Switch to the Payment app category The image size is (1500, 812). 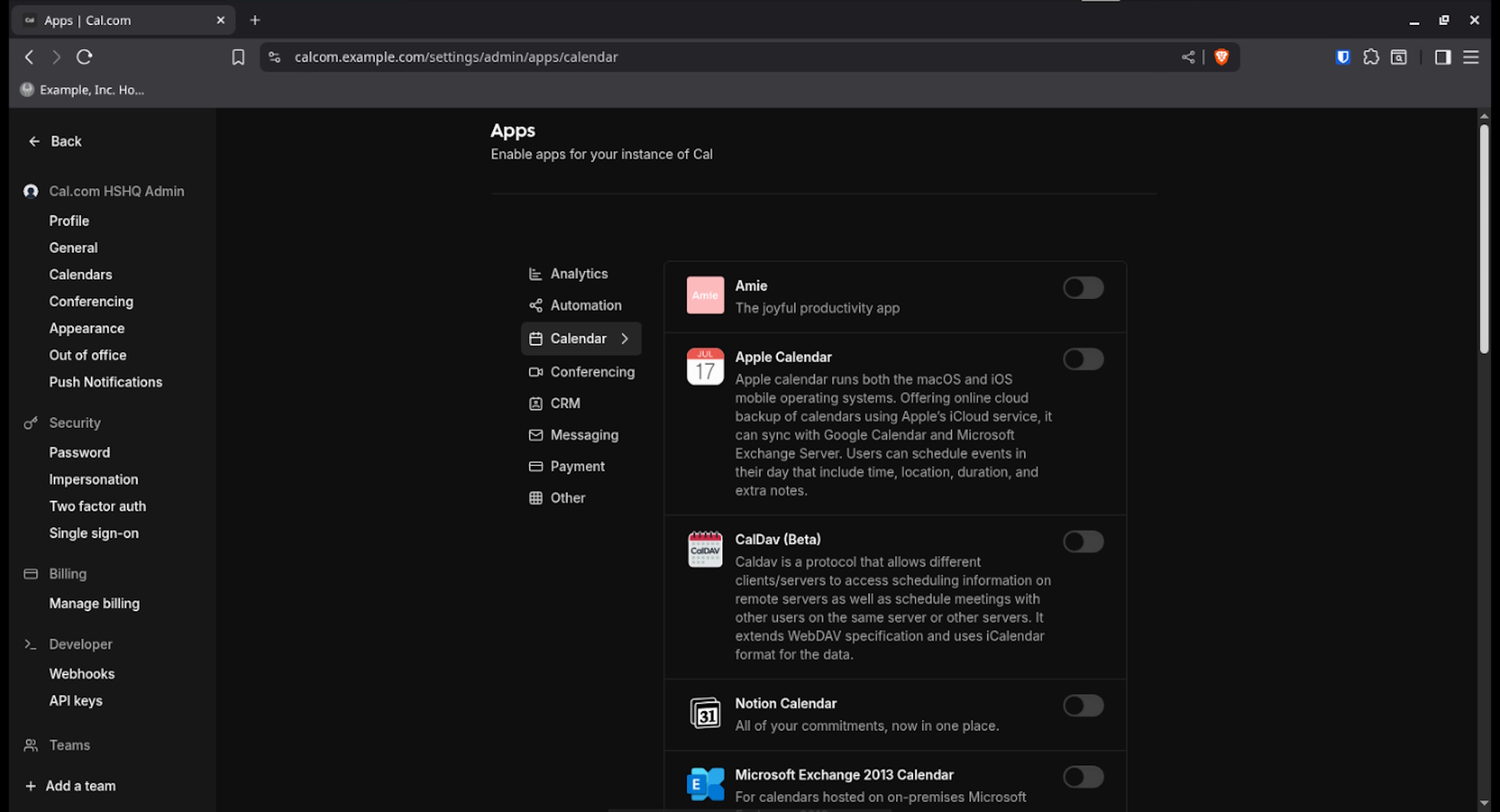(577, 466)
